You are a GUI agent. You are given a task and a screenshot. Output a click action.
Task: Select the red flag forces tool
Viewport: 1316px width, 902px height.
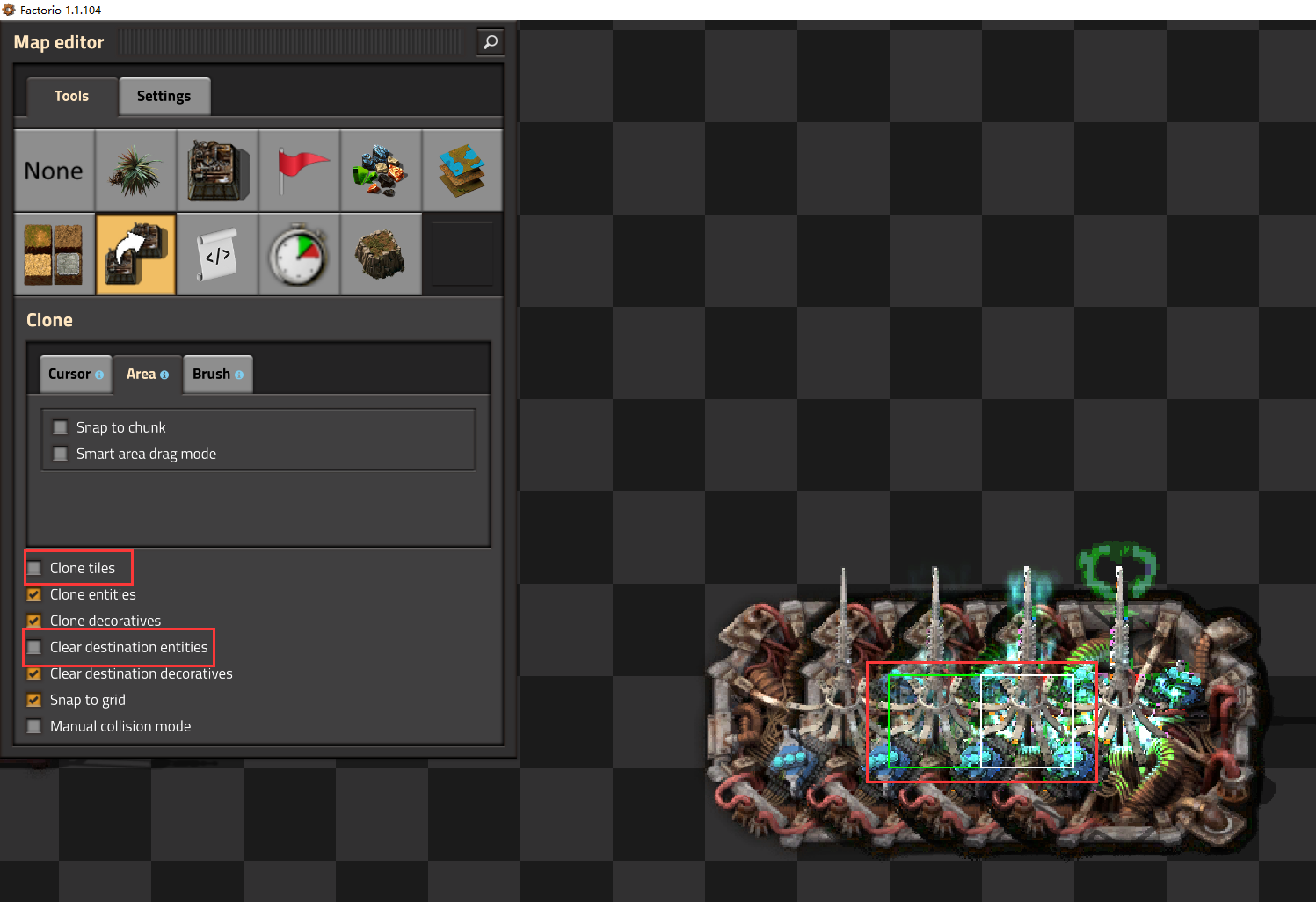pos(299,171)
